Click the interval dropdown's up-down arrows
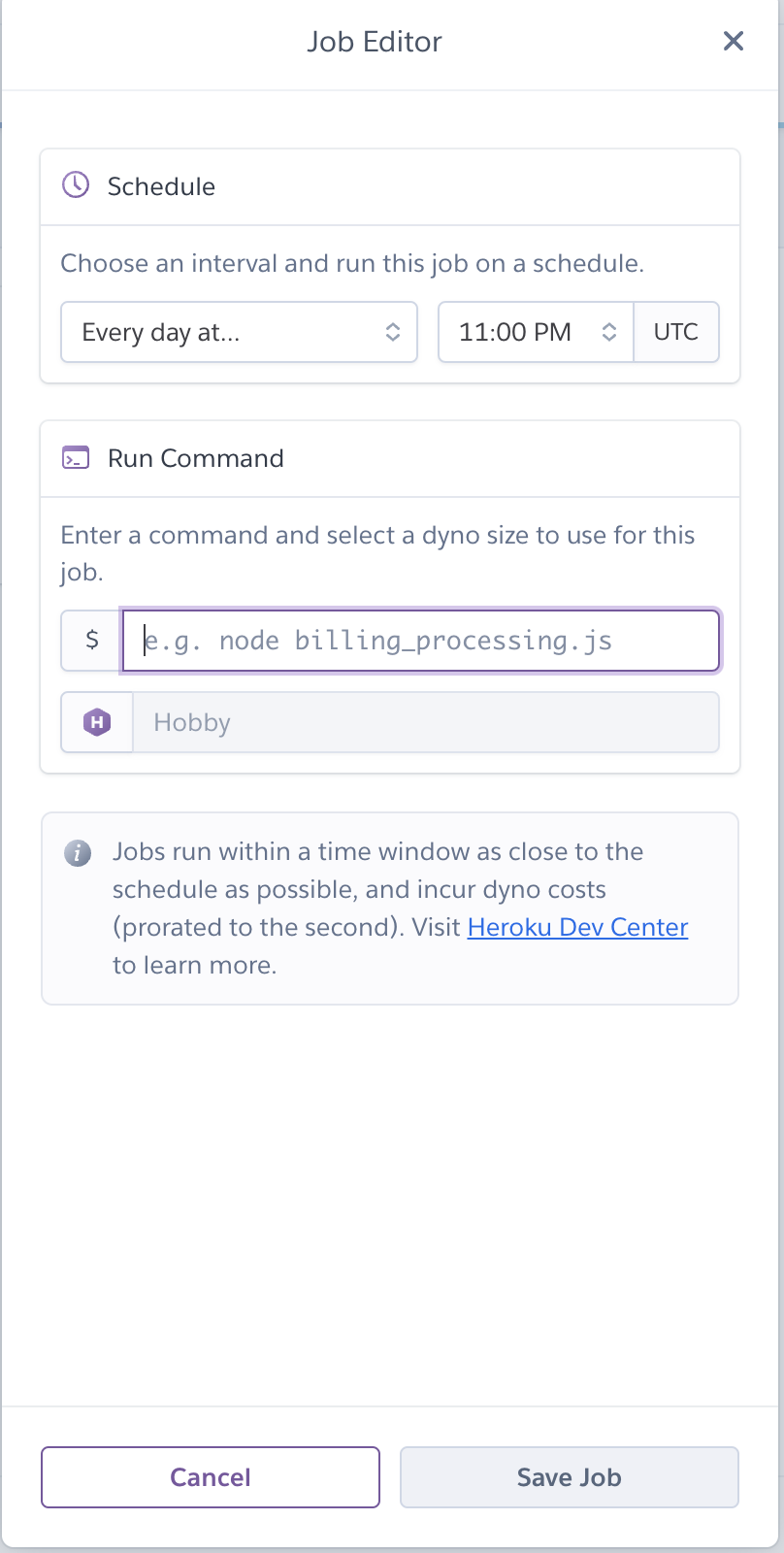The width and height of the screenshot is (784, 1553). [393, 333]
